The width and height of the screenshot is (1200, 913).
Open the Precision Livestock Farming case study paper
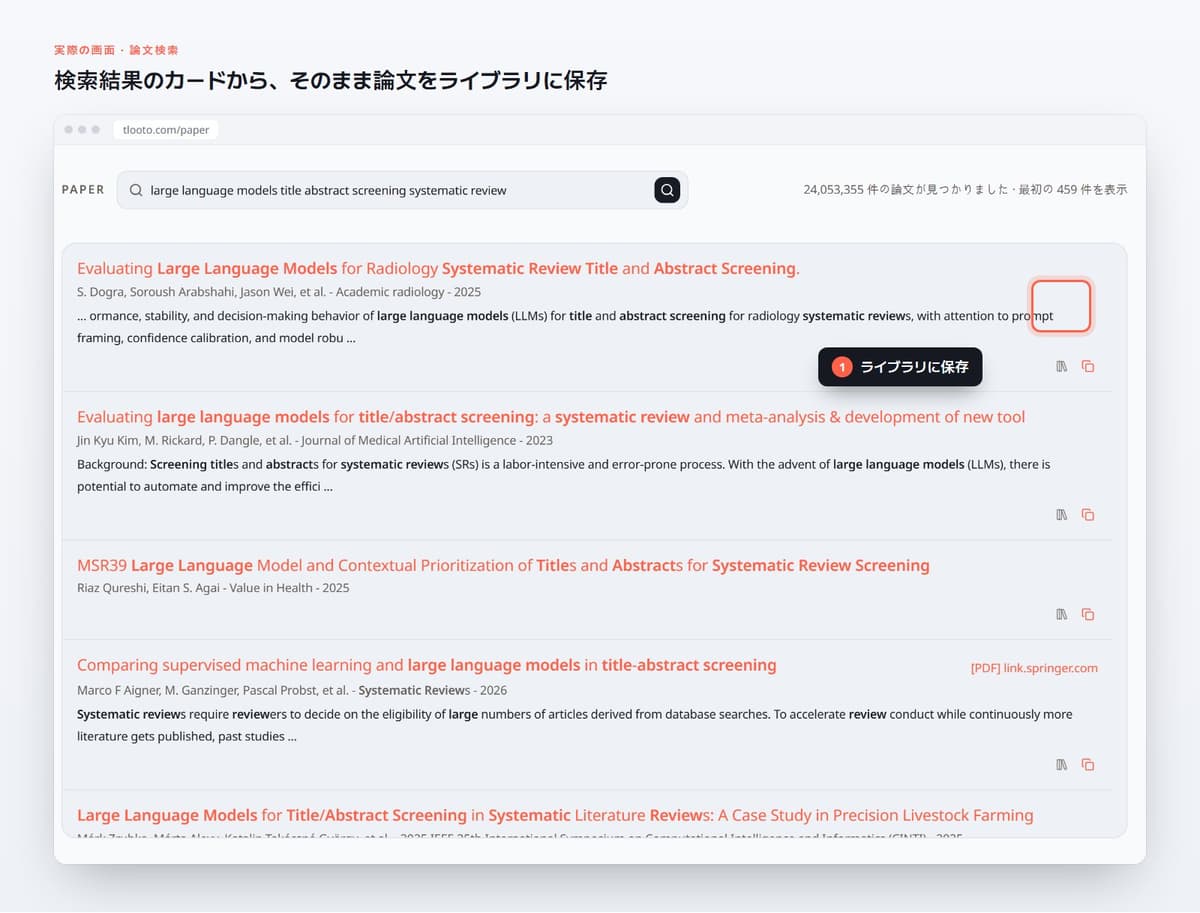(555, 816)
